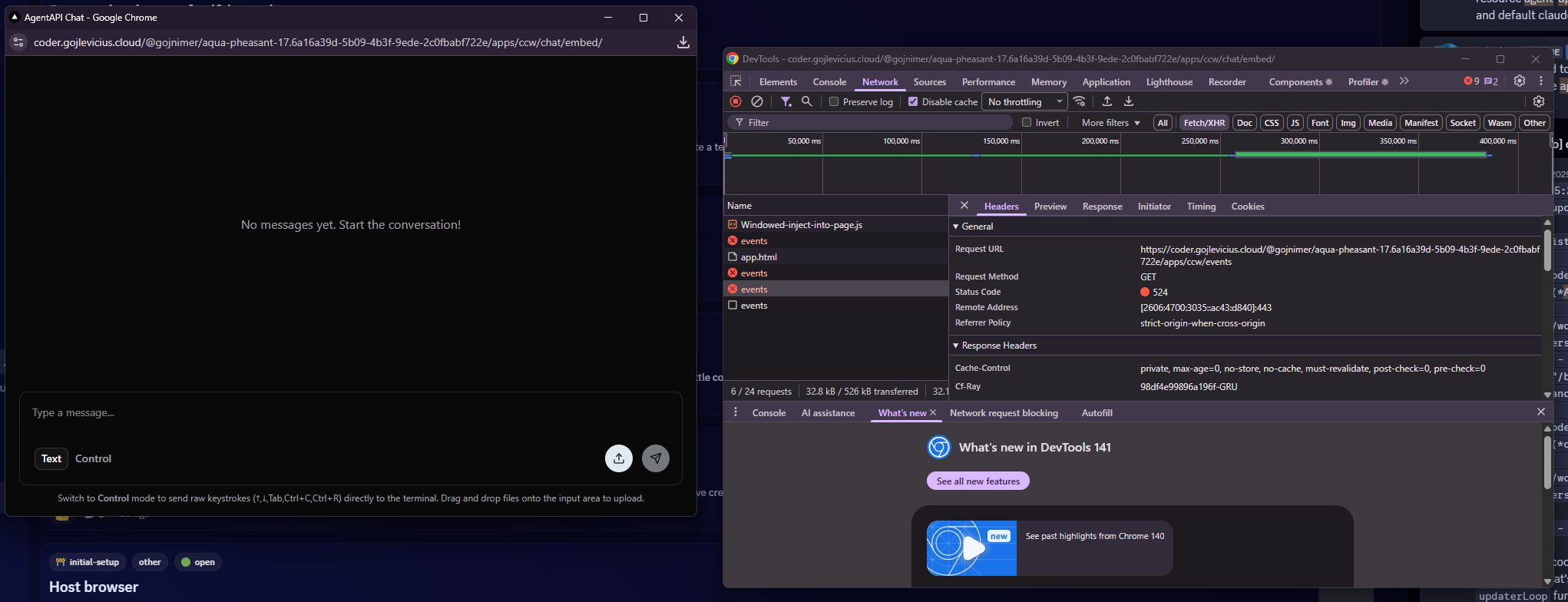Open DevTools settings gear in top bar
Image resolution: width=1568 pixels, height=602 pixels.
click(x=1519, y=81)
